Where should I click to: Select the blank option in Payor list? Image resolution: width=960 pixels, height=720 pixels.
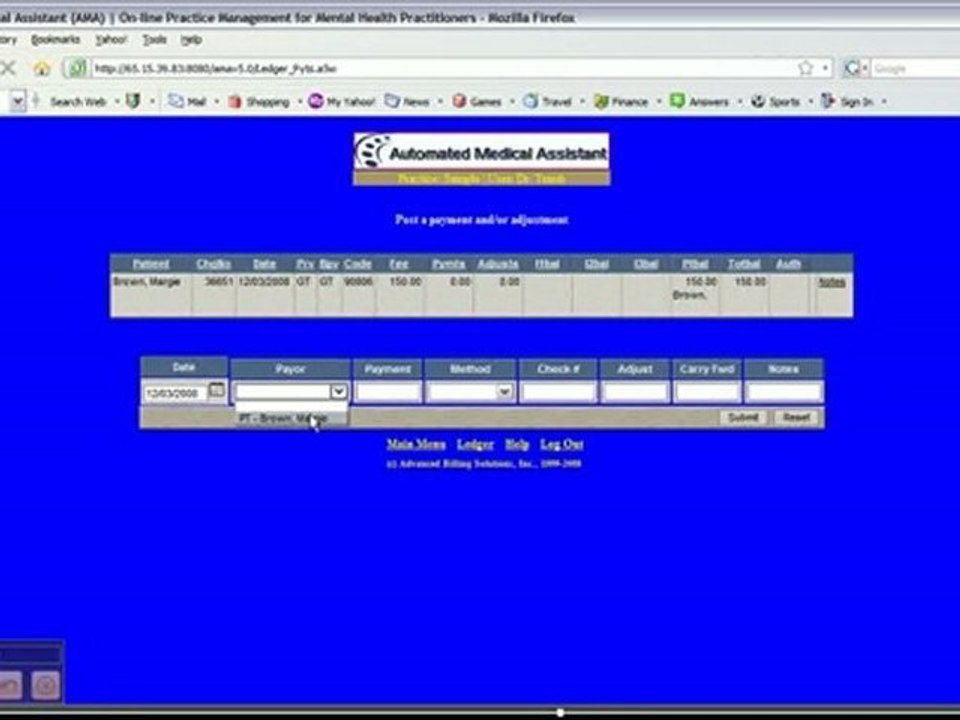291,406
